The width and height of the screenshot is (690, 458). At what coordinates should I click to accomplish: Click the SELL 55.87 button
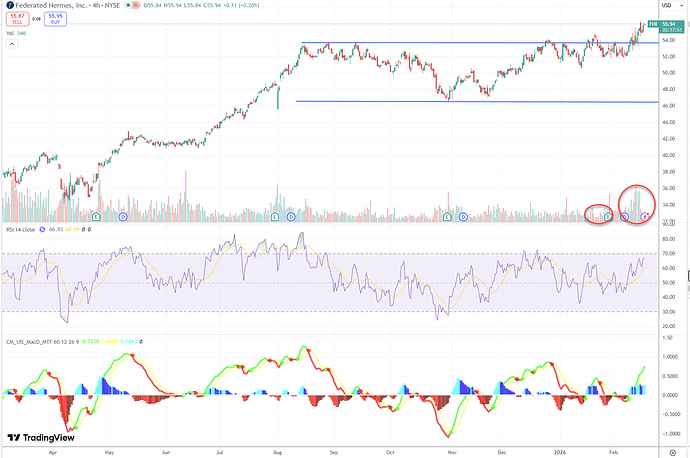tap(18, 19)
